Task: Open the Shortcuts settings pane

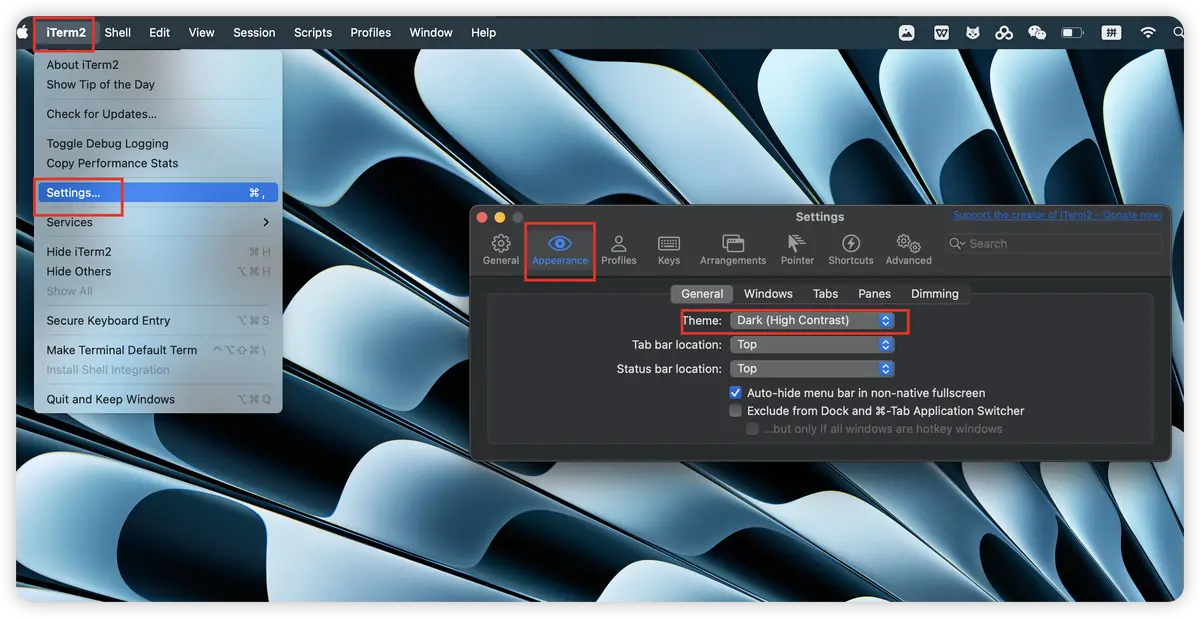Action: click(x=851, y=249)
